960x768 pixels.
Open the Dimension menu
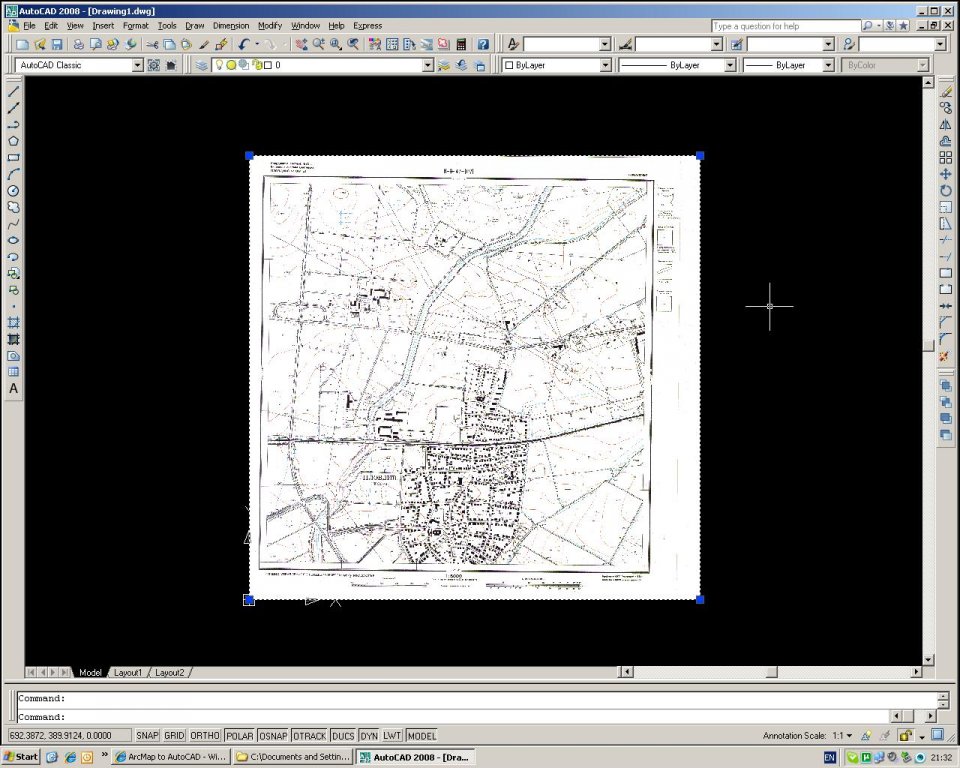[x=230, y=25]
